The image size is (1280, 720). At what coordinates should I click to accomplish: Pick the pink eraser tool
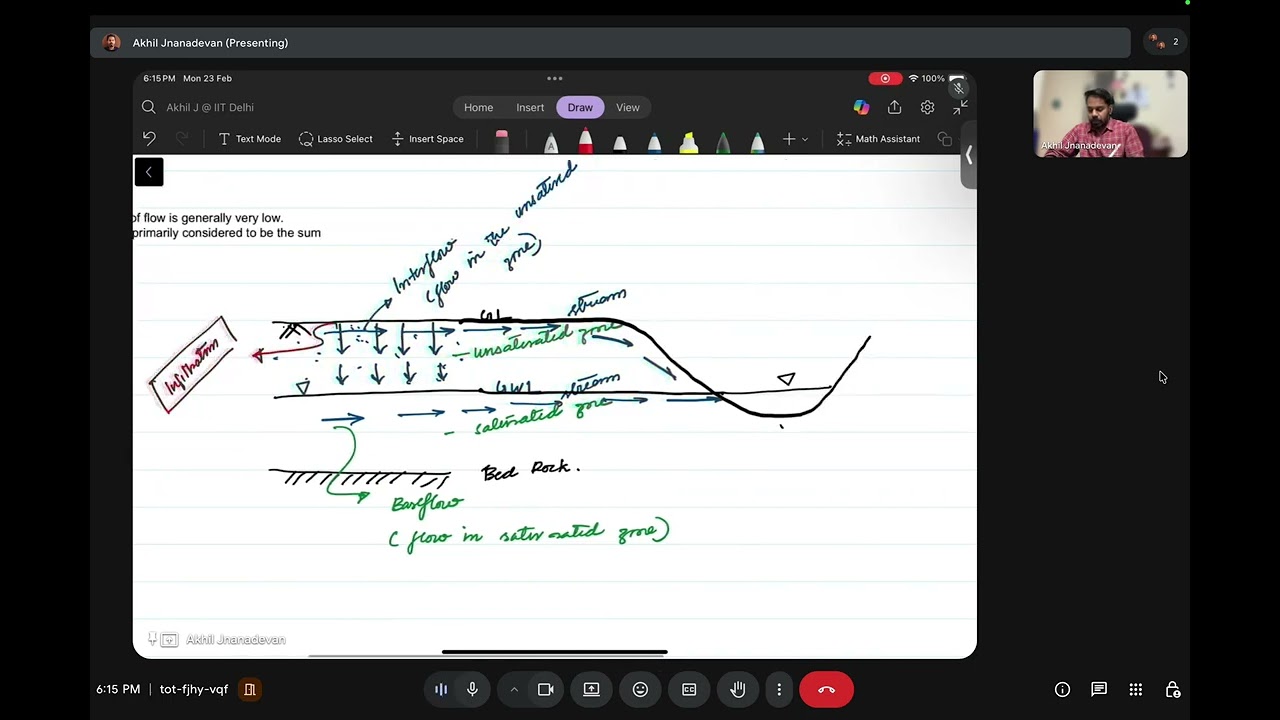tap(501, 142)
